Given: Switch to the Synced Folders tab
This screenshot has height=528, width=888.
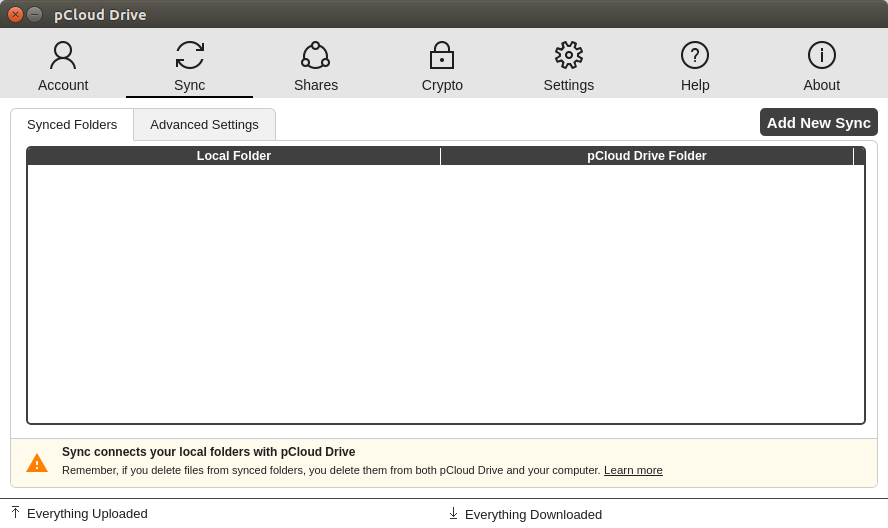Looking at the screenshot, I should (x=72, y=125).
